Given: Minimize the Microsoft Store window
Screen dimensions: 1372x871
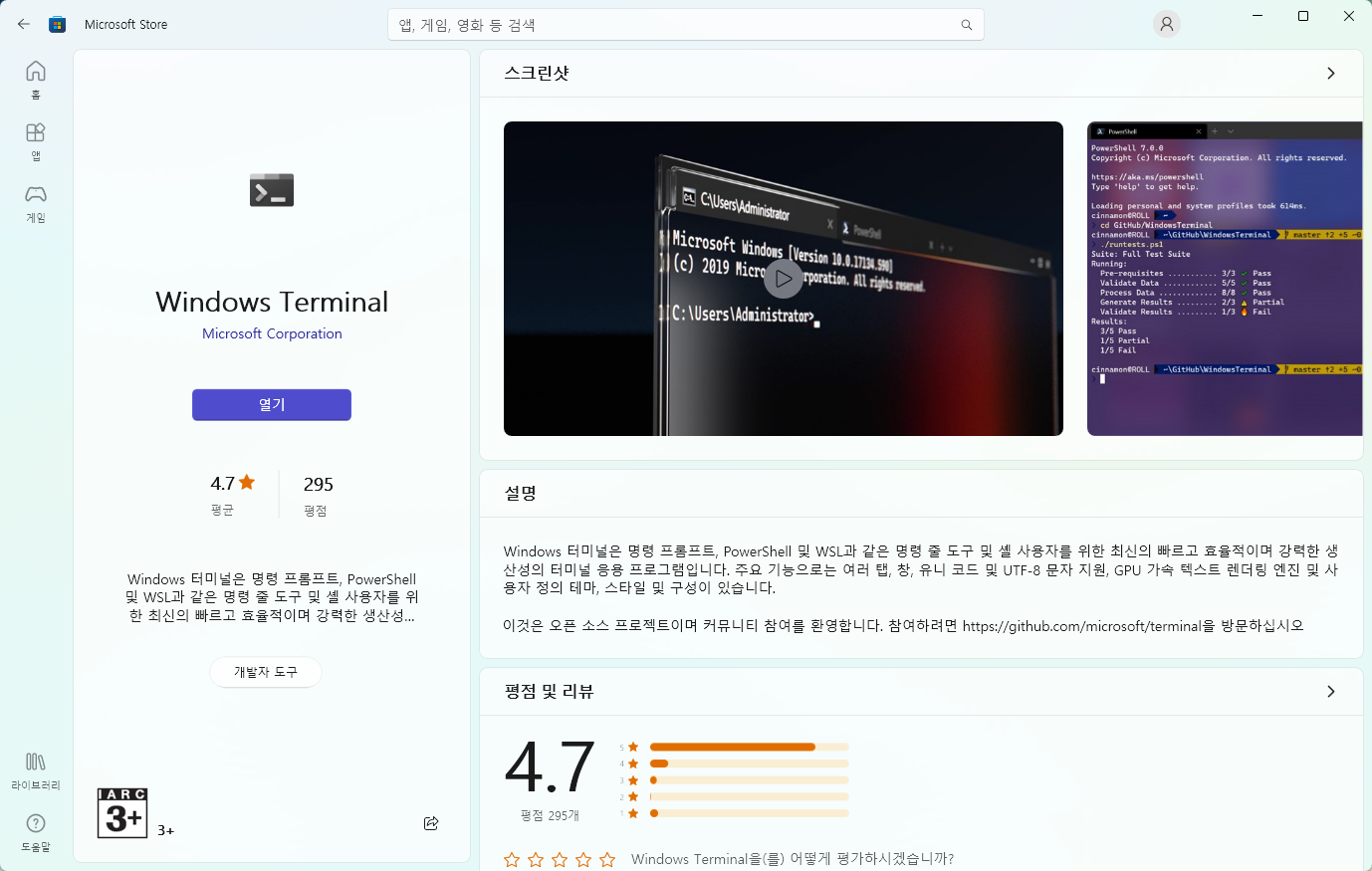Looking at the screenshot, I should pos(1258,16).
